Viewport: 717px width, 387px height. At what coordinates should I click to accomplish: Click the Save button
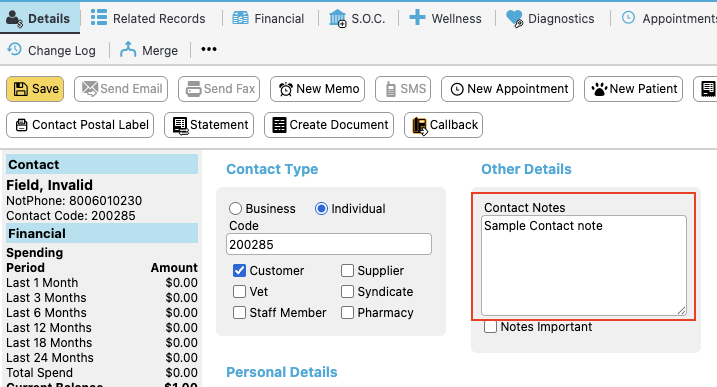coord(35,89)
